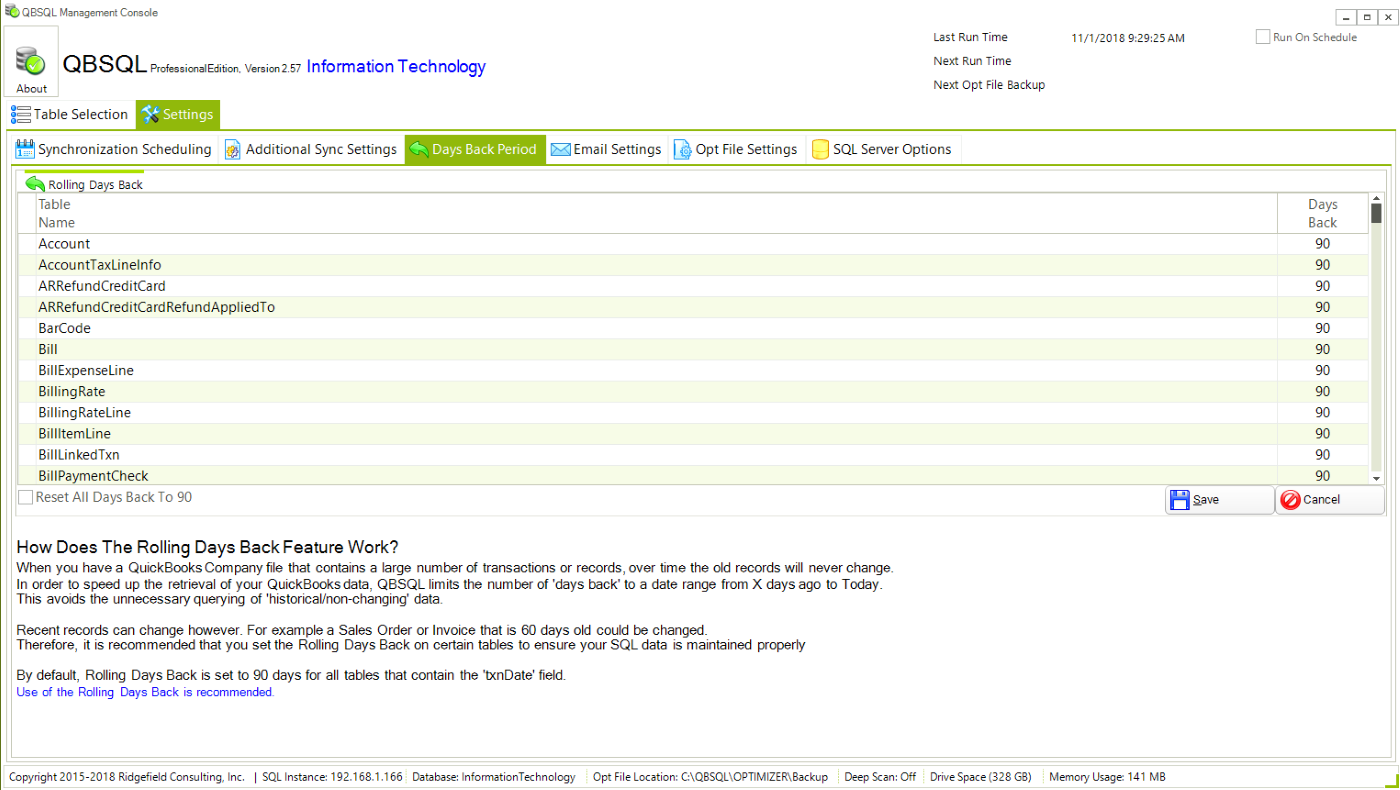
Task: Click the Opt File Location status entry
Action: coord(710,777)
